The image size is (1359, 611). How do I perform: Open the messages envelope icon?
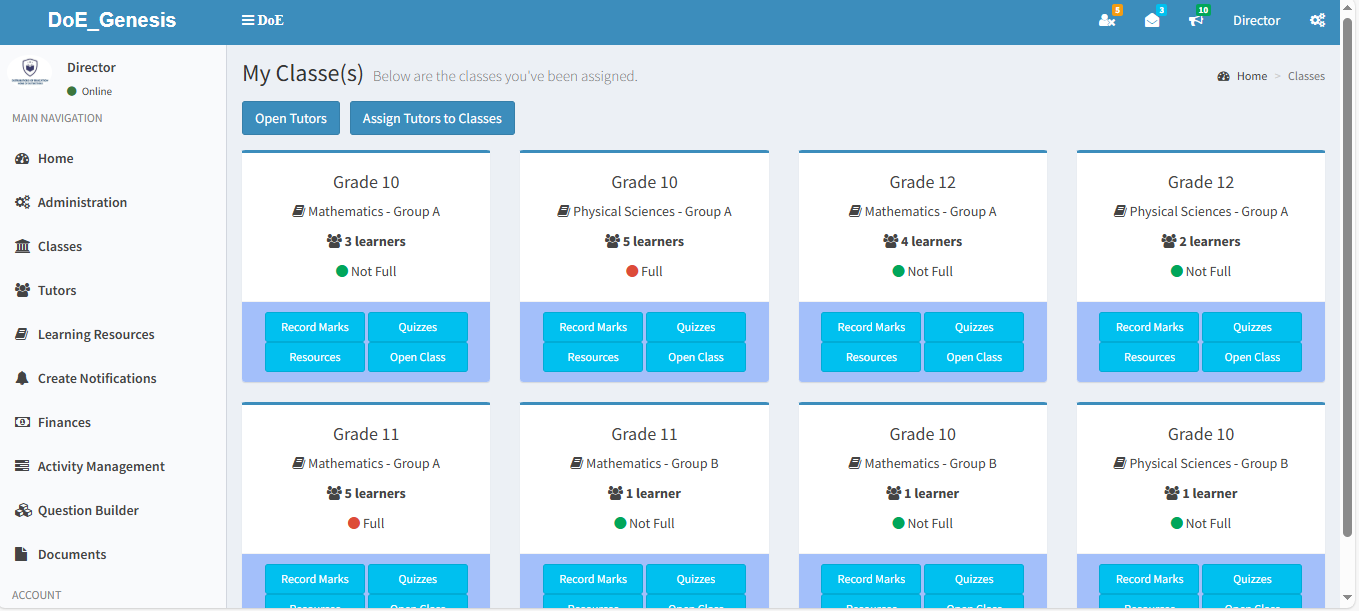[x=1152, y=20]
